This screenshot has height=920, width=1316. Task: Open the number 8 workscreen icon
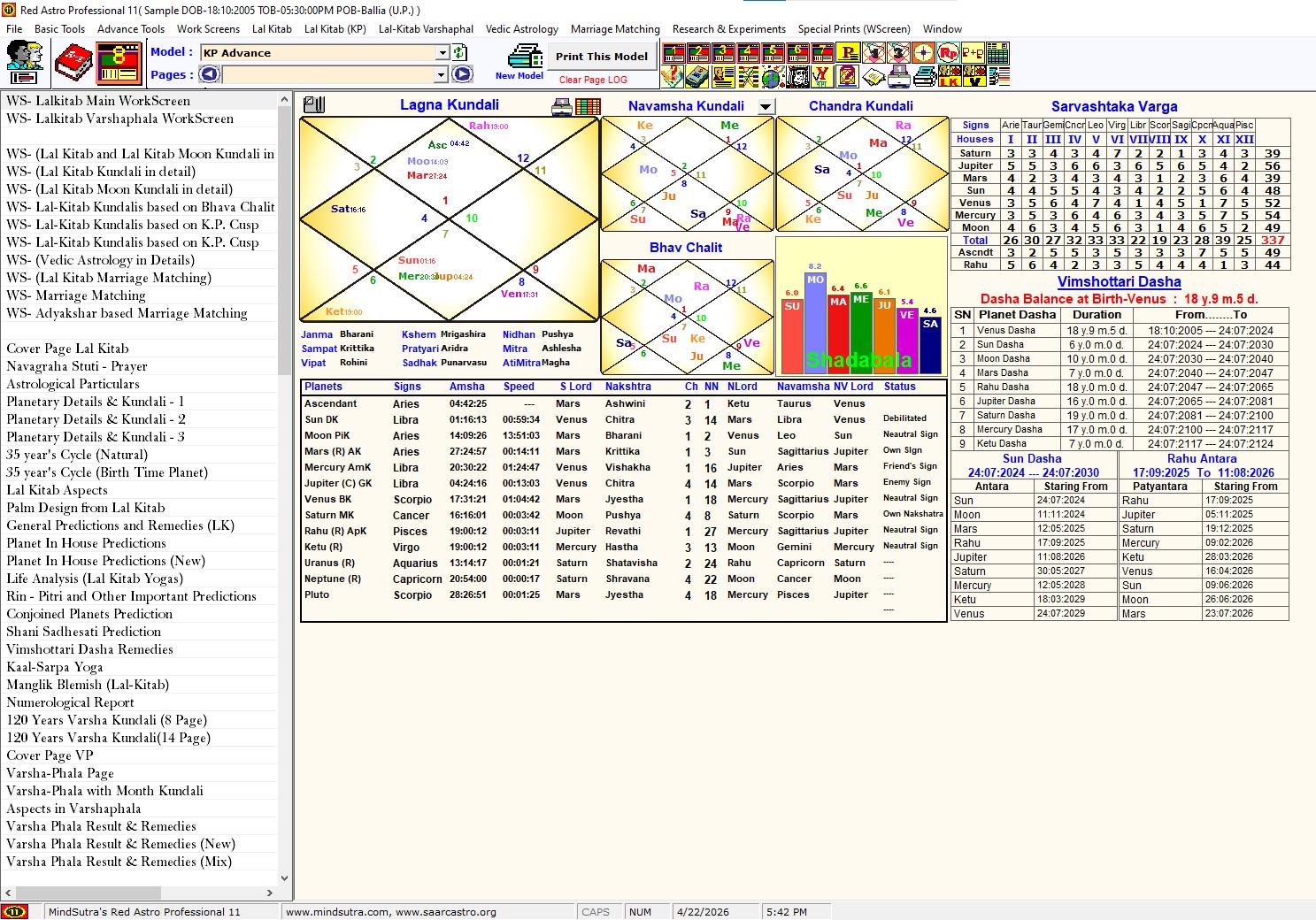click(x=119, y=63)
